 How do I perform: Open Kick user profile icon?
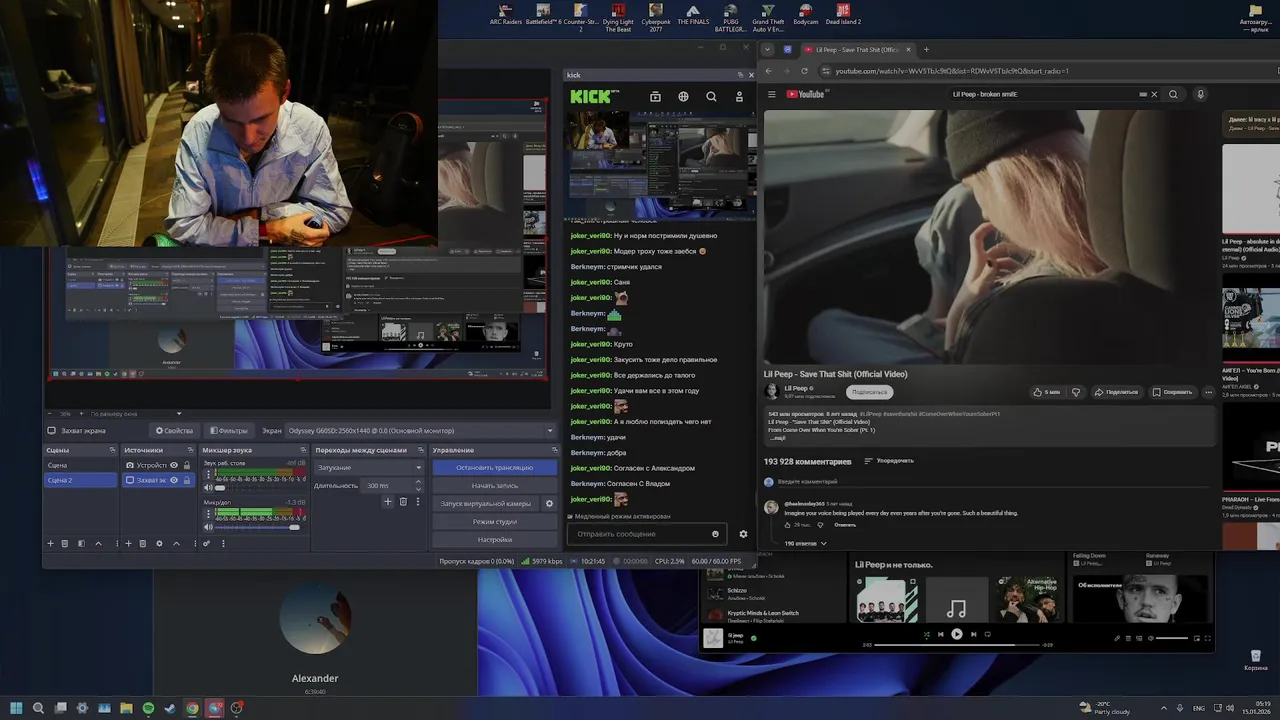click(739, 97)
